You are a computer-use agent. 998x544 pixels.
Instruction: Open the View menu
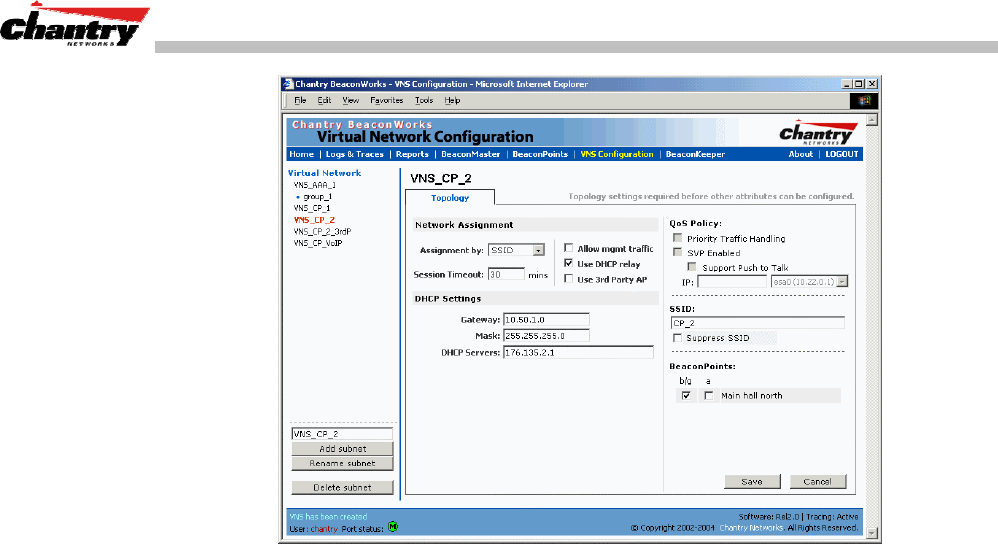coord(351,101)
